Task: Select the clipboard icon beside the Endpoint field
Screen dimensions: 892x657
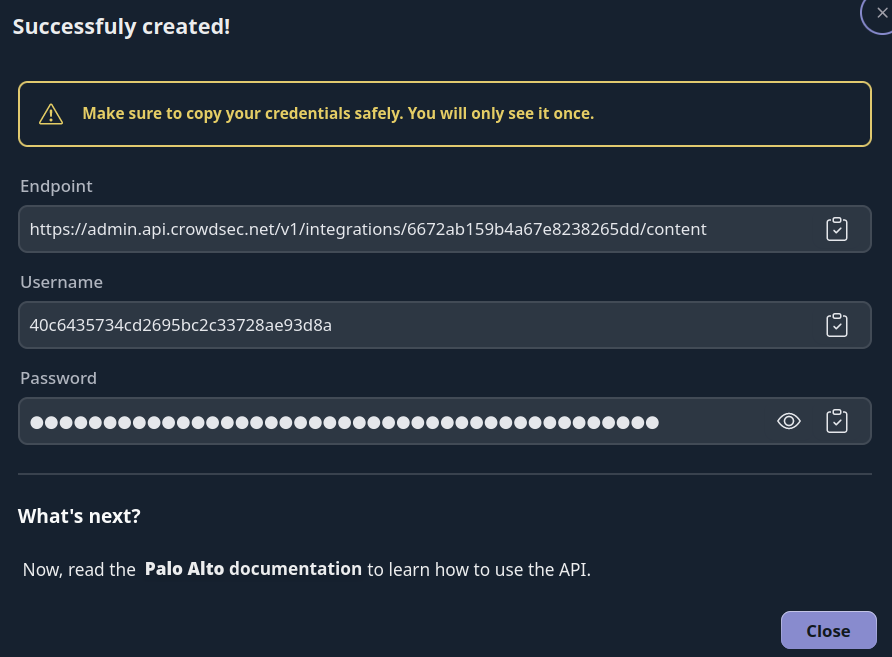Action: click(837, 228)
